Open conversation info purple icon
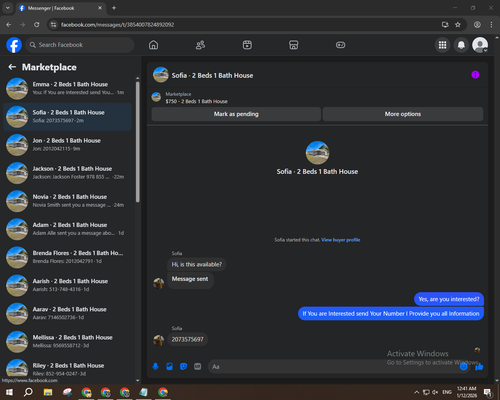The width and height of the screenshot is (500, 400). (x=475, y=75)
